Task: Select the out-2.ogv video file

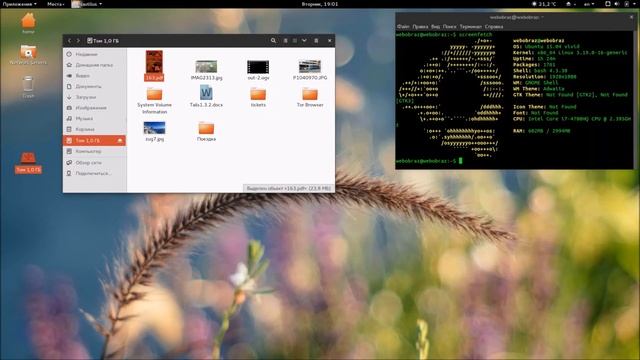Action: [x=258, y=70]
